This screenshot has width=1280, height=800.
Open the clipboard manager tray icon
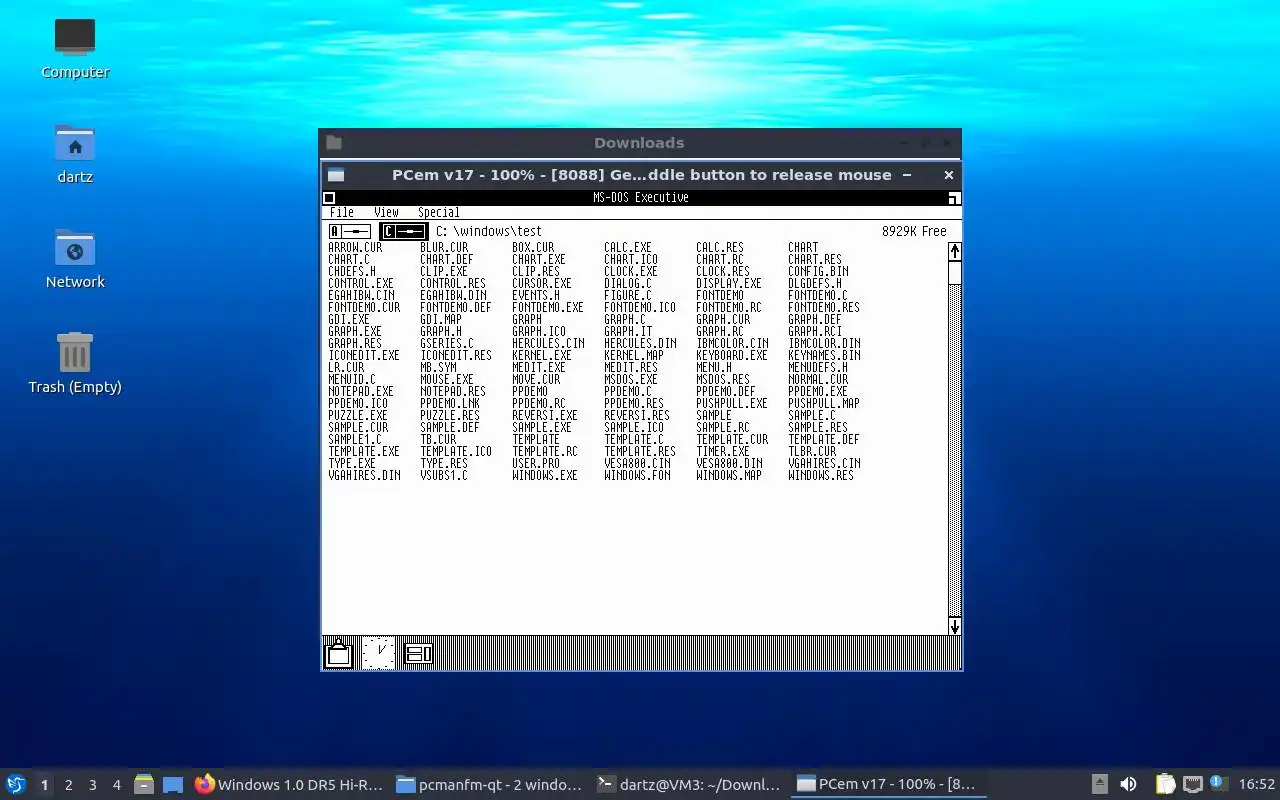[x=1165, y=785]
